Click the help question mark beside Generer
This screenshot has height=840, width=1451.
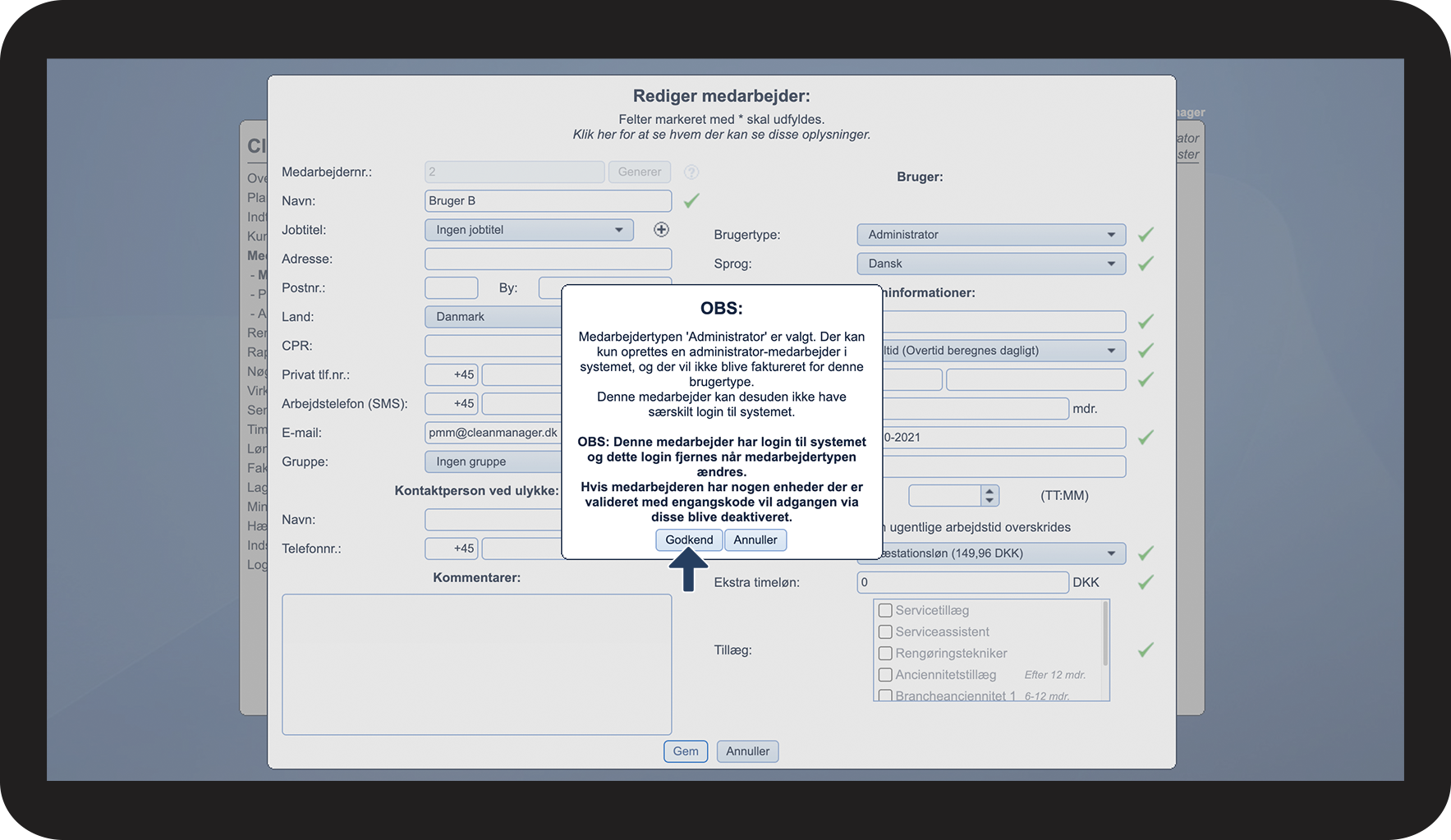[691, 172]
